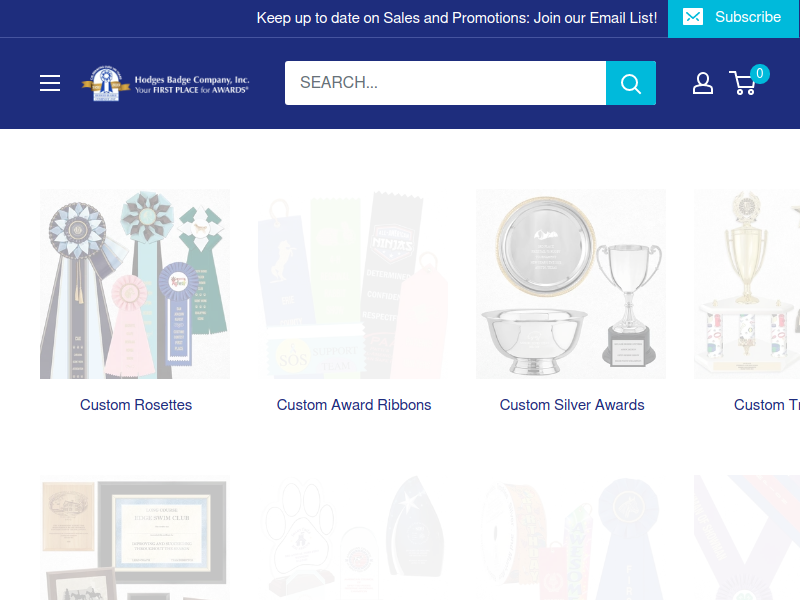The width and height of the screenshot is (800, 600).
Task: Click the magnifying glass search button
Action: [x=631, y=83]
